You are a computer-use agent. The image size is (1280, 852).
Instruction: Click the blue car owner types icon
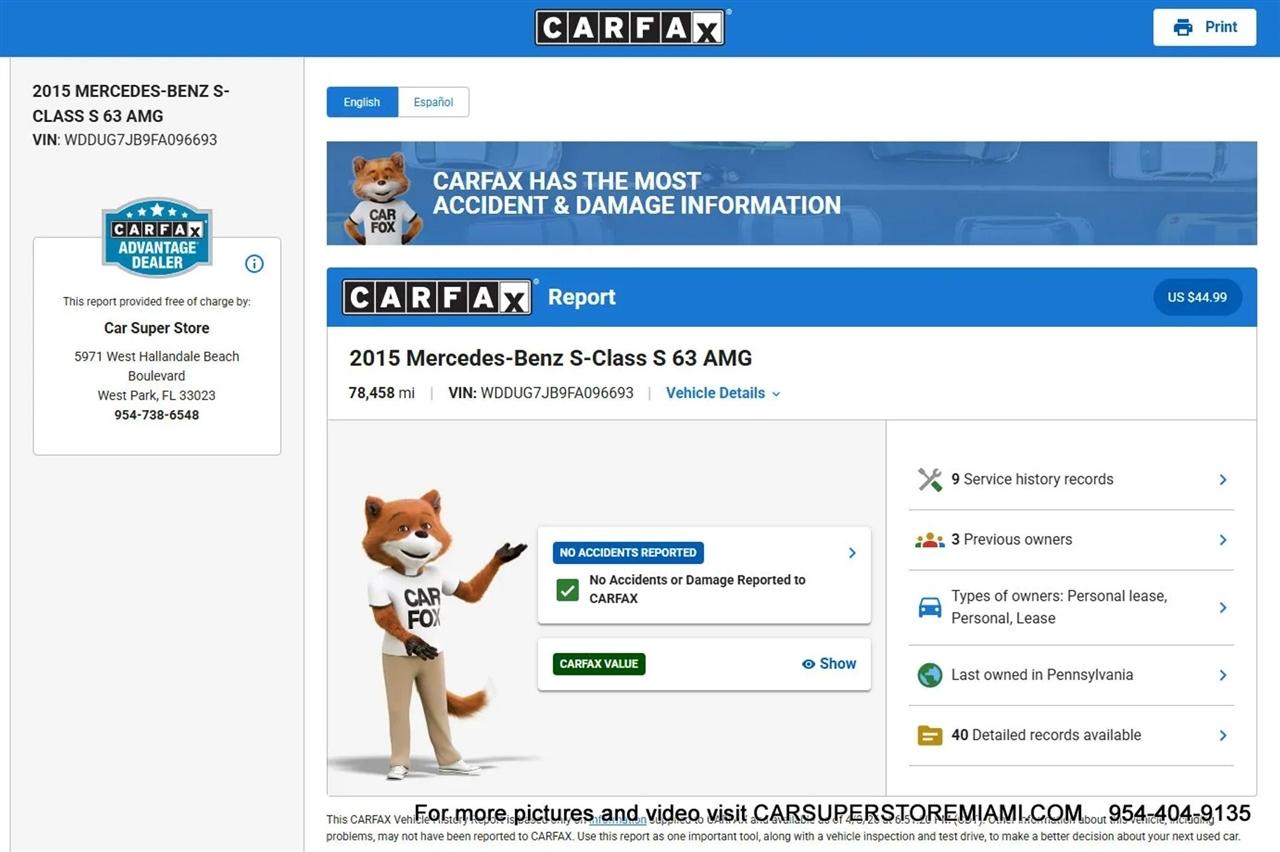[x=930, y=607]
